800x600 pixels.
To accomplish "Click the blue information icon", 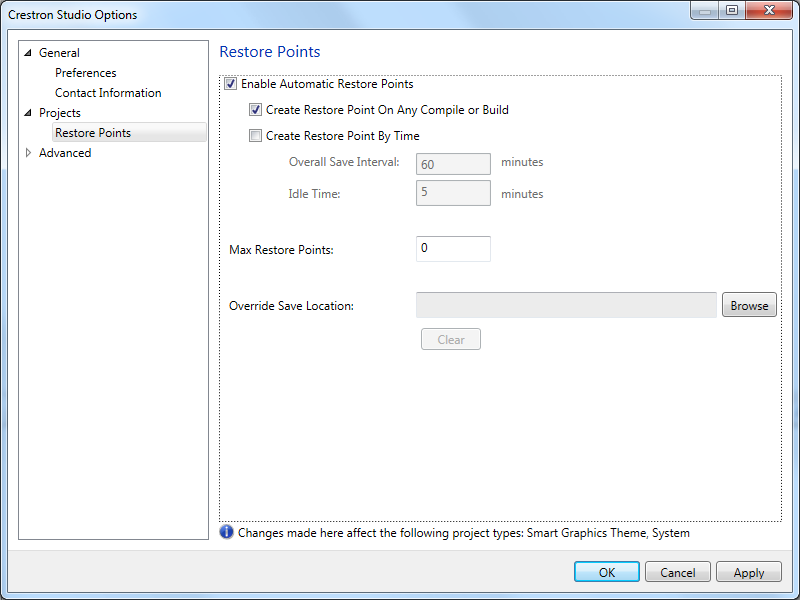I will point(227,533).
